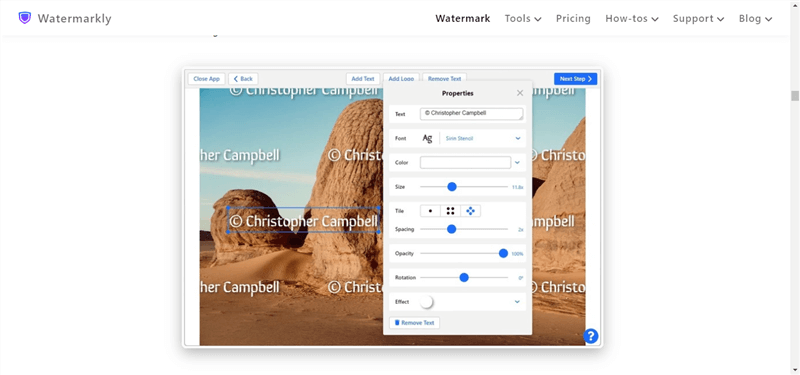Viewport: 800px width, 375px height.
Task: Click the Opacity slider handle
Action: coord(503,253)
